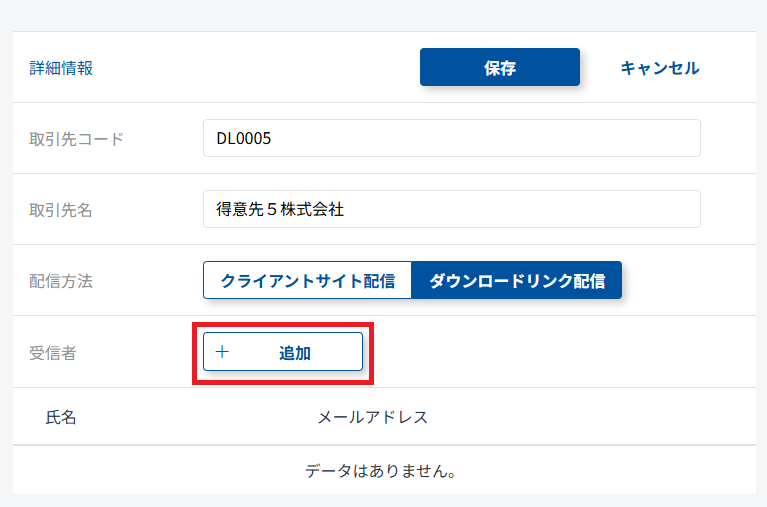Select ダウンロードリンク配信 delivery method
The height and width of the screenshot is (507, 767).
[517, 281]
